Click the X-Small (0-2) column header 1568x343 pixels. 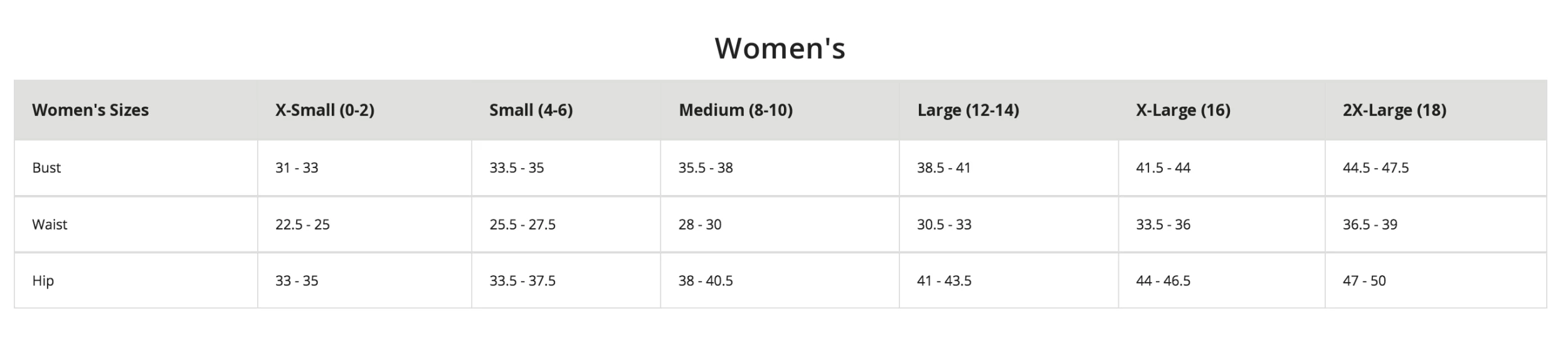324,110
